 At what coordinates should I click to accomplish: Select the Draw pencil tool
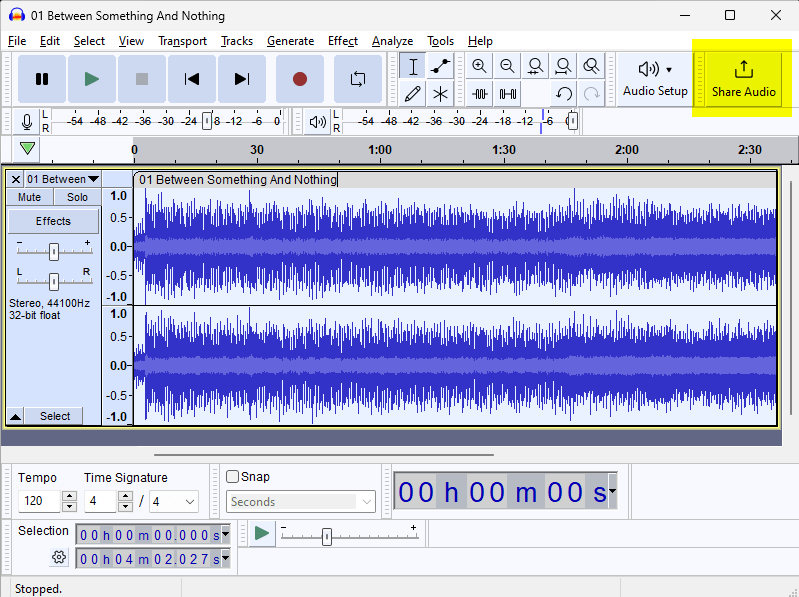point(412,94)
